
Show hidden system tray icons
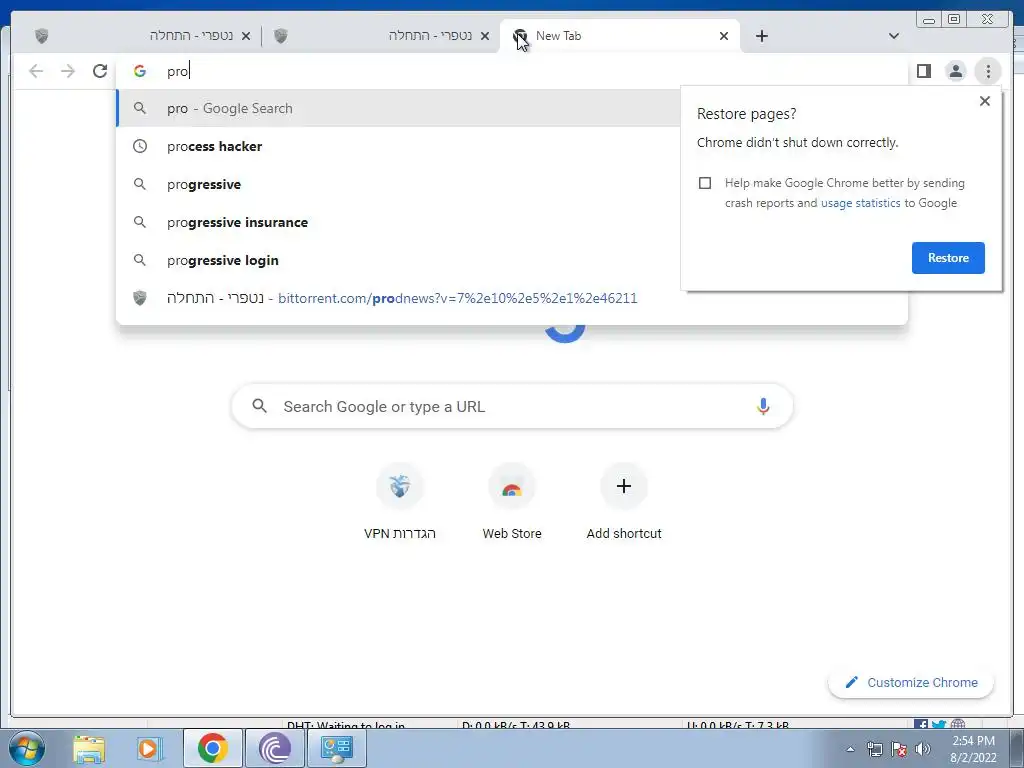click(850, 749)
